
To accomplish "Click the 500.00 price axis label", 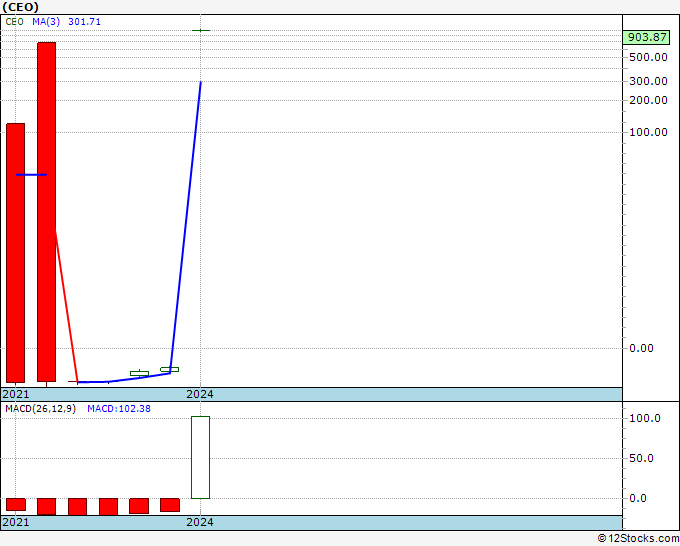I will coord(648,57).
